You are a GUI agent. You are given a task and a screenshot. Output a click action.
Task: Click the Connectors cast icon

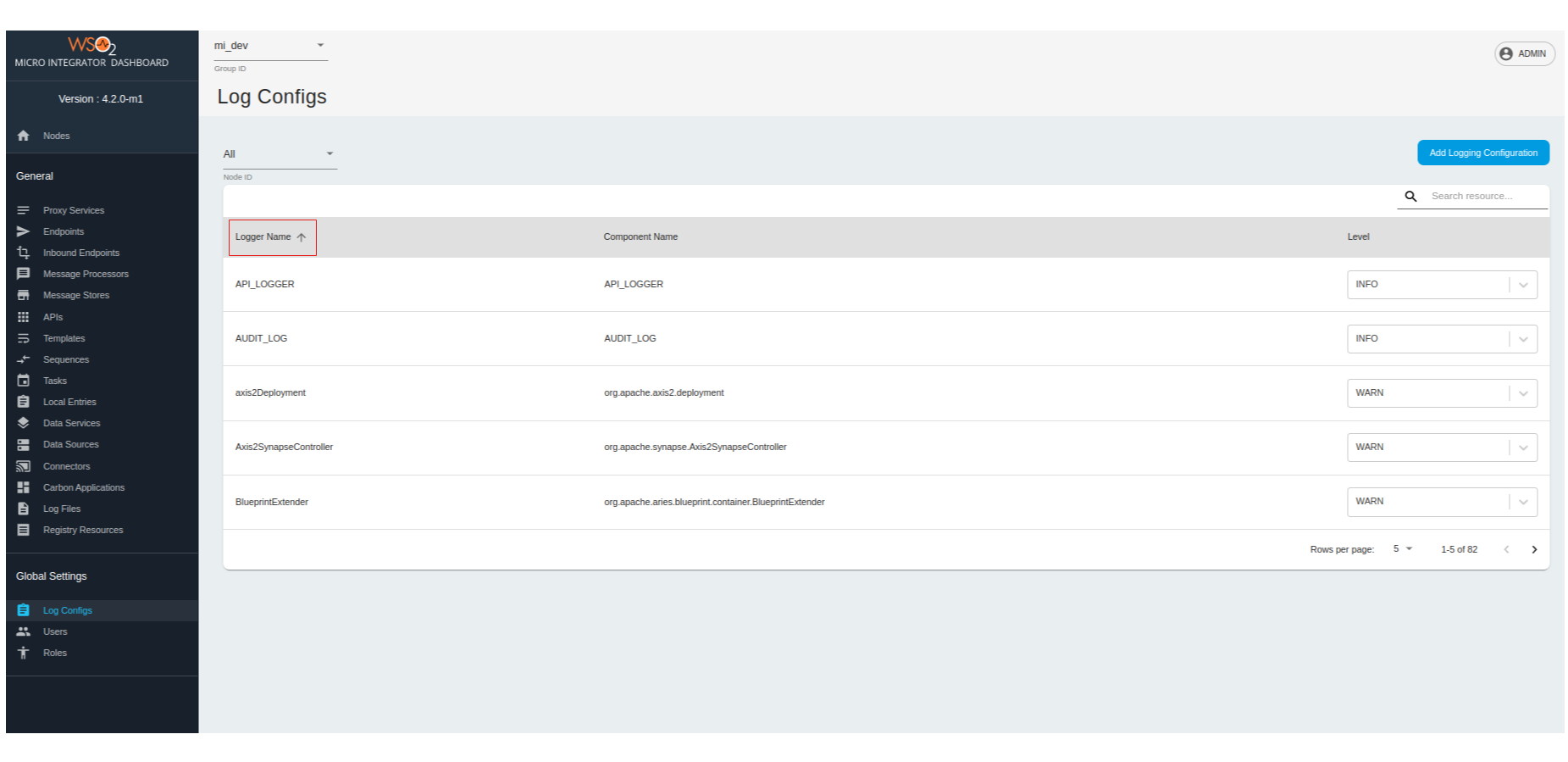coord(23,466)
